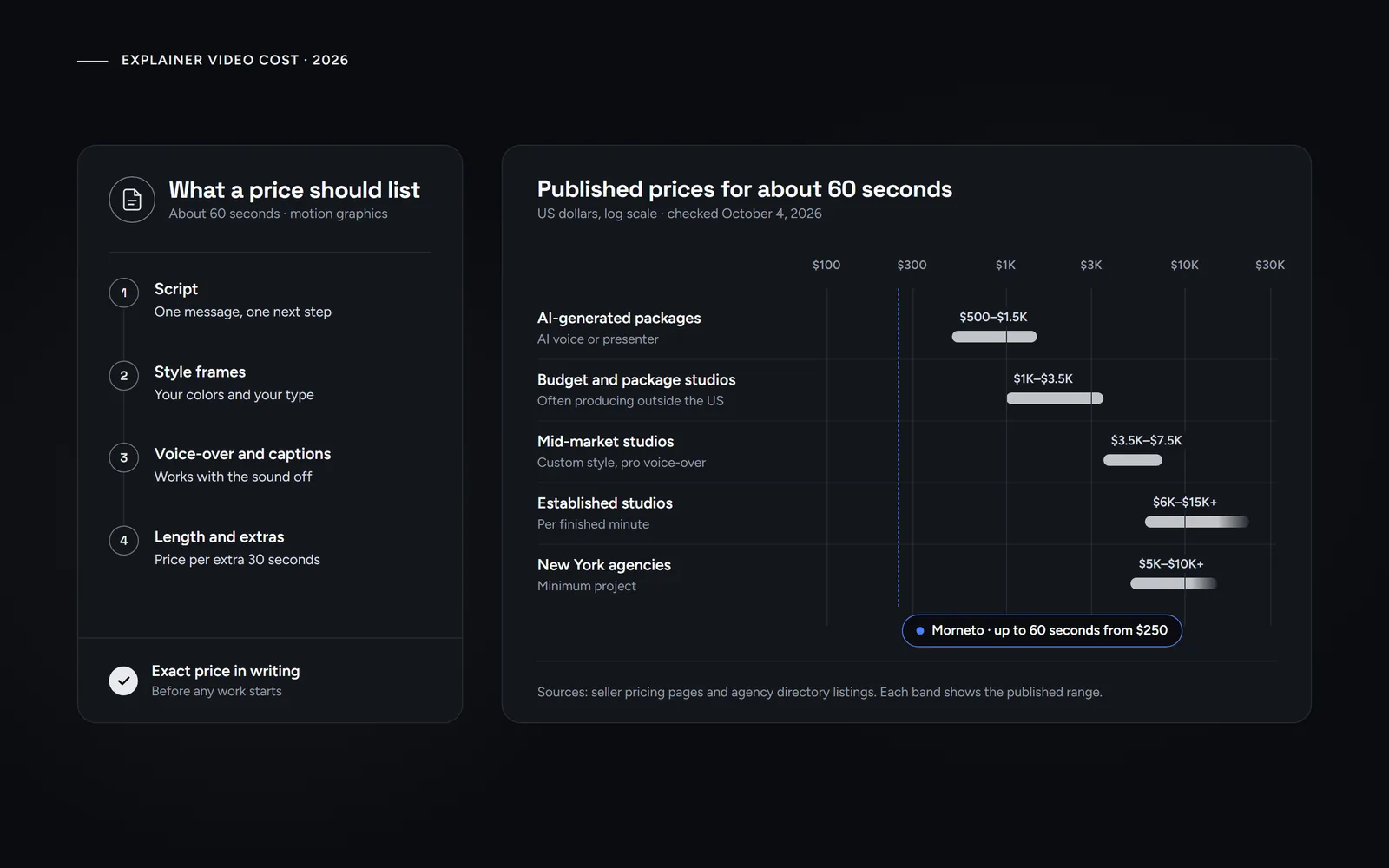Click the $3.5K–$7.5K range label
This screenshot has height=868, width=1389.
(x=1146, y=440)
